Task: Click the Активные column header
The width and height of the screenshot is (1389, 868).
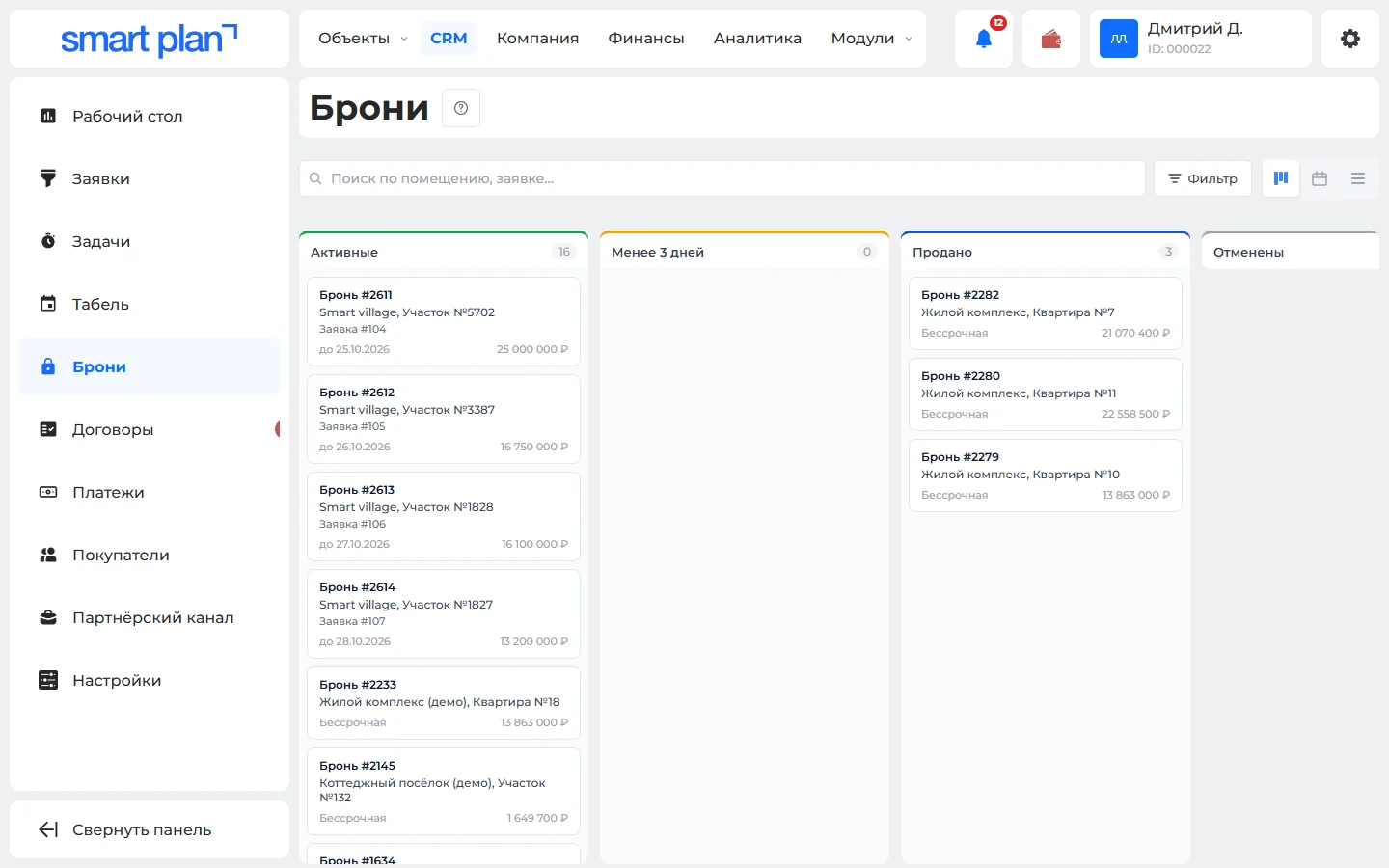Action: coord(444,251)
